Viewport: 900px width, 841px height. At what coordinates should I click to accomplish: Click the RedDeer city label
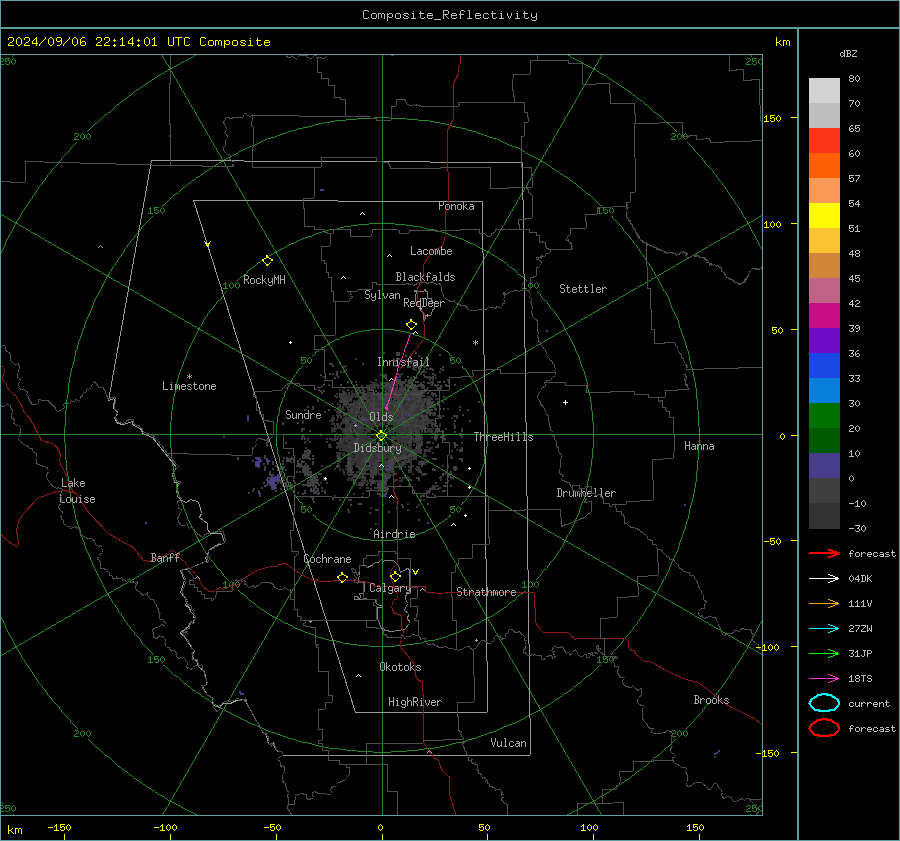(x=424, y=303)
